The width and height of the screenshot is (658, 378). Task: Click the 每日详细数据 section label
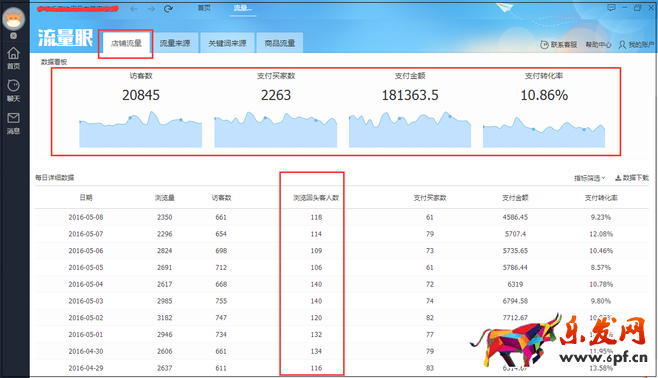click(55, 178)
